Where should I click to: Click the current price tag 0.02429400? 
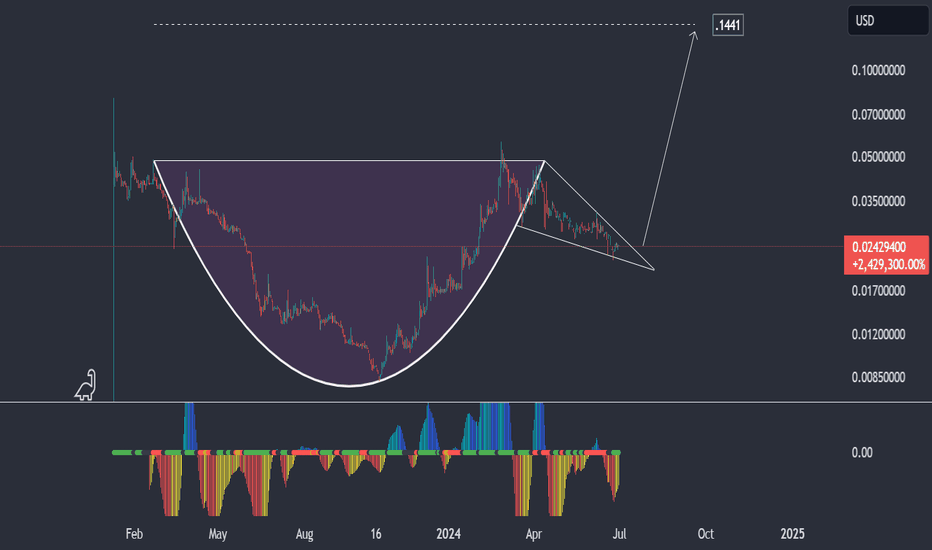pyautogui.click(x=879, y=247)
